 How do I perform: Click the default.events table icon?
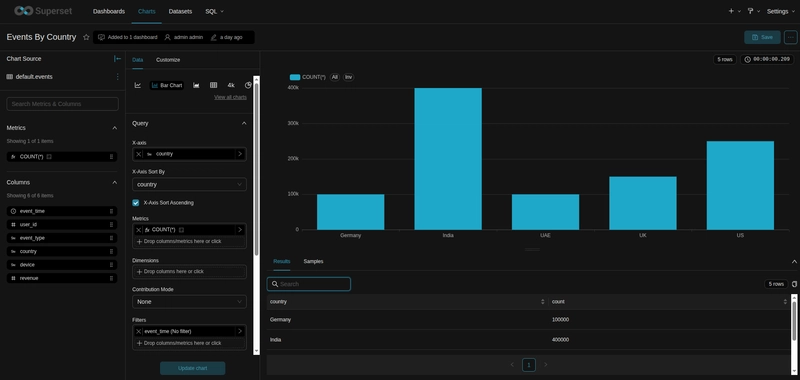tap(10, 77)
